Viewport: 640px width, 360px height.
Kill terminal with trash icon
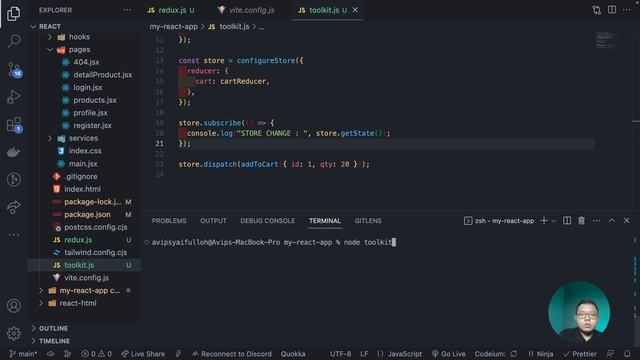pos(581,220)
